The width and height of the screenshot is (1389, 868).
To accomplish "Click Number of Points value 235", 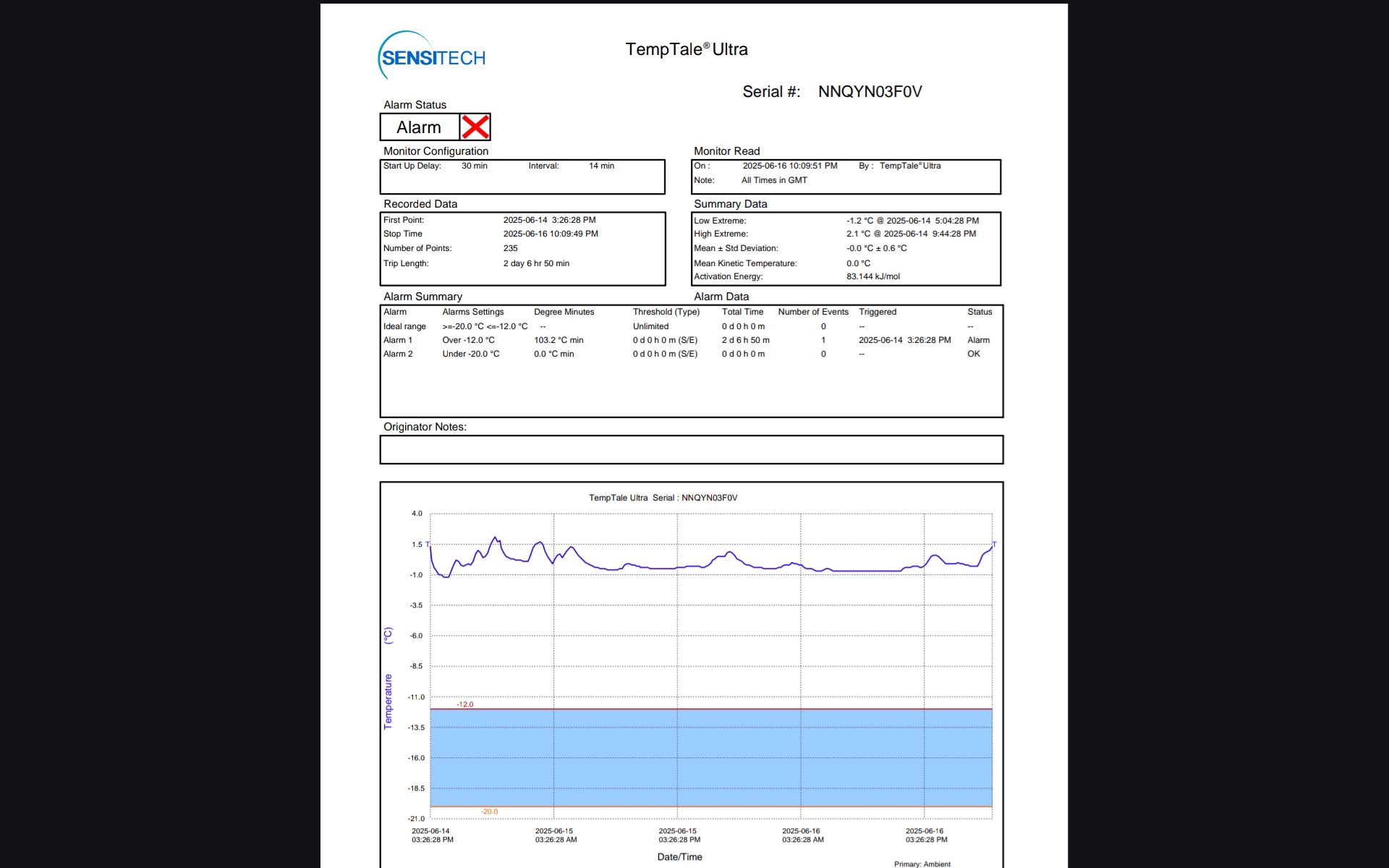I will [511, 248].
